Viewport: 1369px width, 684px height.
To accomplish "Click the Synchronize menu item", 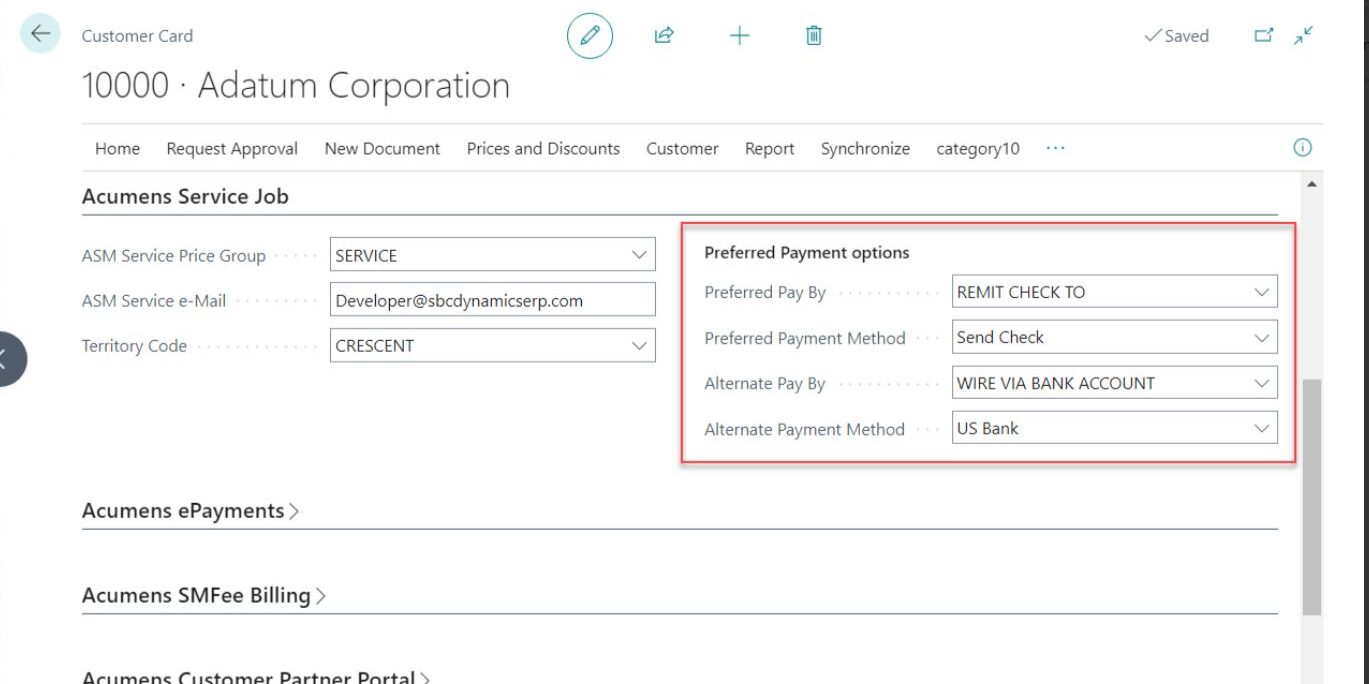I will pyautogui.click(x=864, y=148).
